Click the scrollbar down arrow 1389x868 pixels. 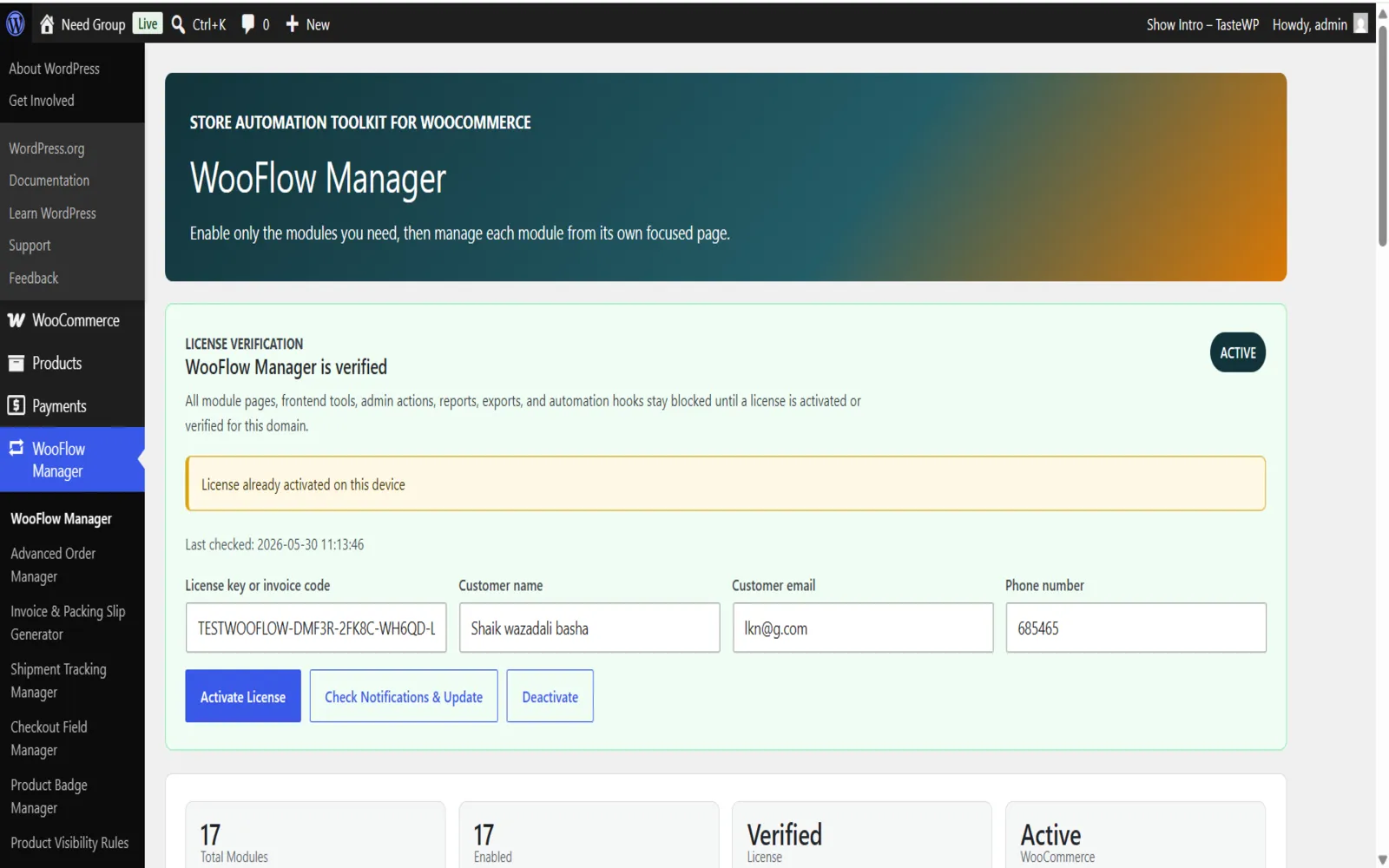(1382, 859)
